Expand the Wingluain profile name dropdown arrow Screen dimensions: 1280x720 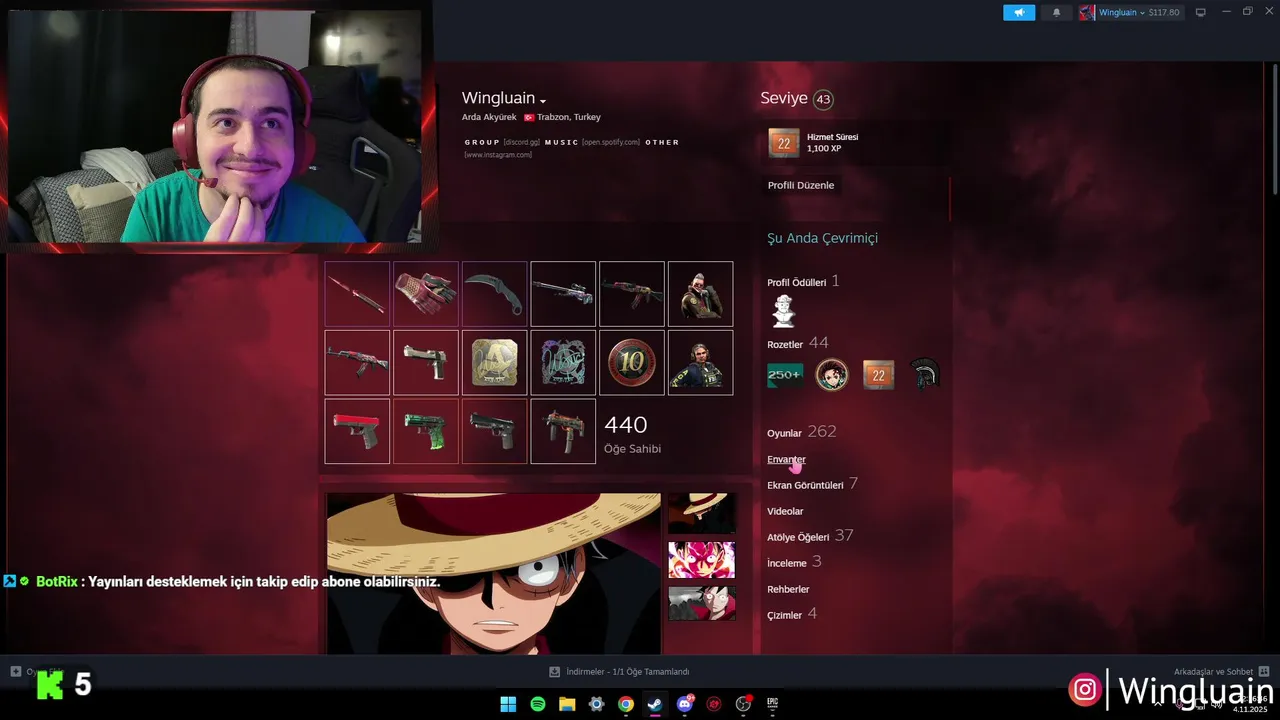click(543, 101)
